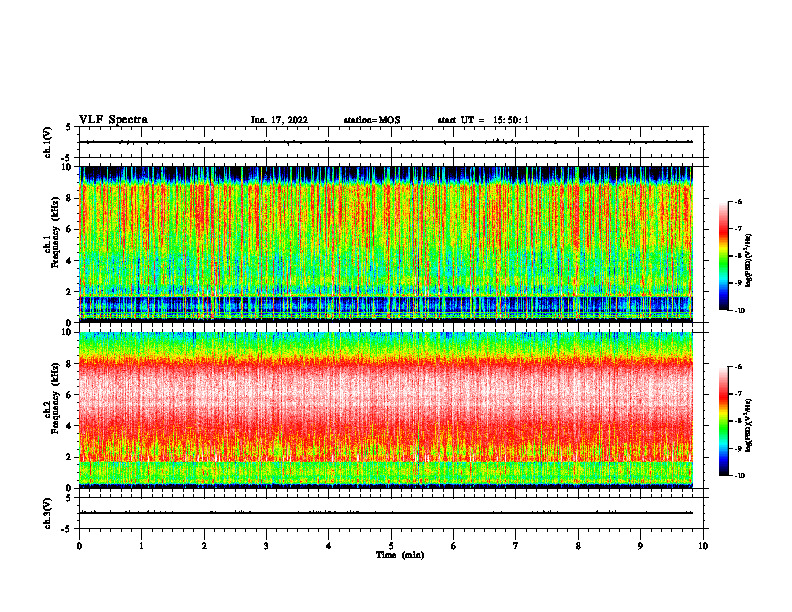This screenshot has width=792, height=612.
Task: Click time axis tick label 8
Action: pos(578,546)
